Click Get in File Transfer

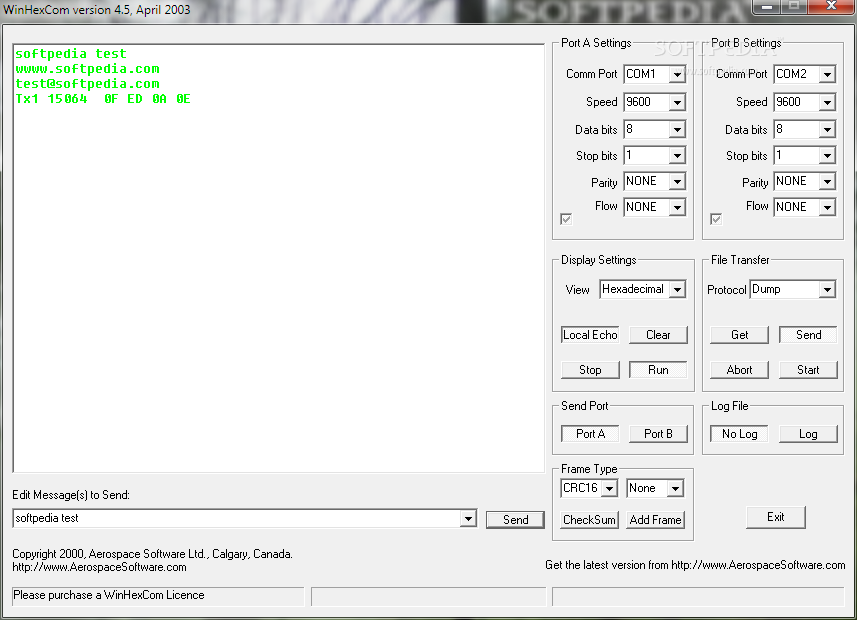point(739,335)
